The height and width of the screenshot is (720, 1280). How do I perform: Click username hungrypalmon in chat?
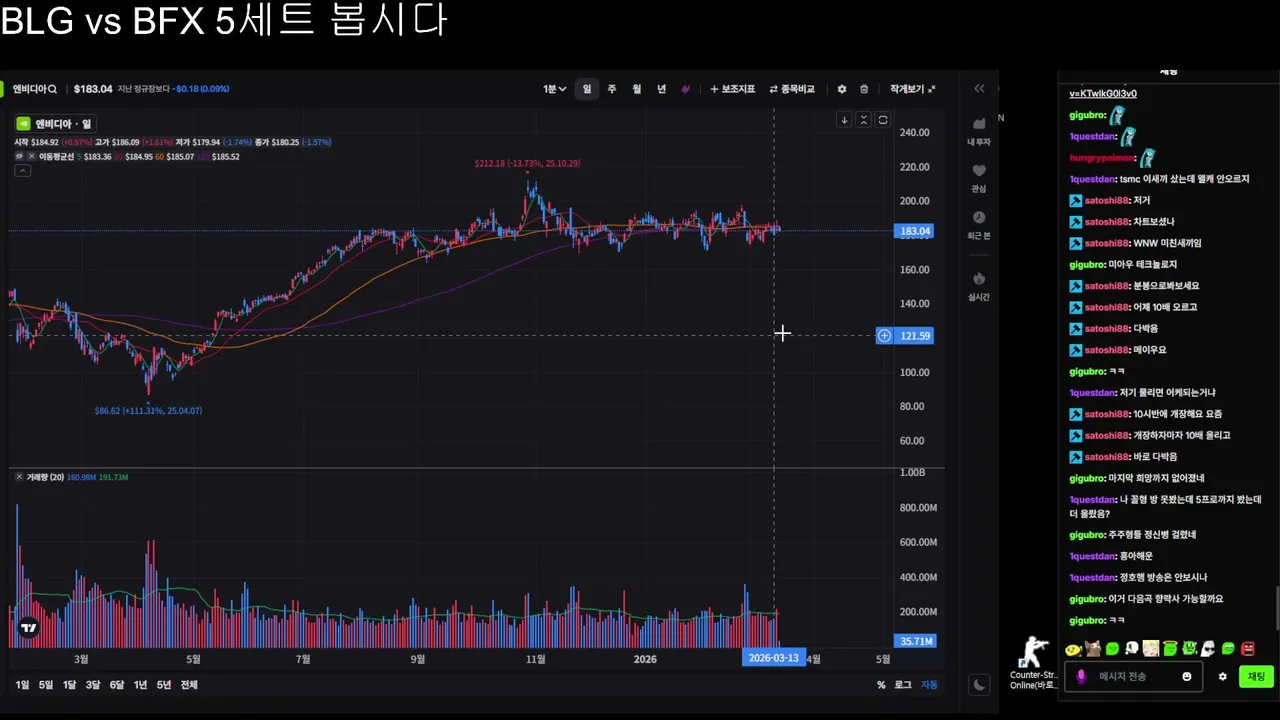pos(1102,158)
